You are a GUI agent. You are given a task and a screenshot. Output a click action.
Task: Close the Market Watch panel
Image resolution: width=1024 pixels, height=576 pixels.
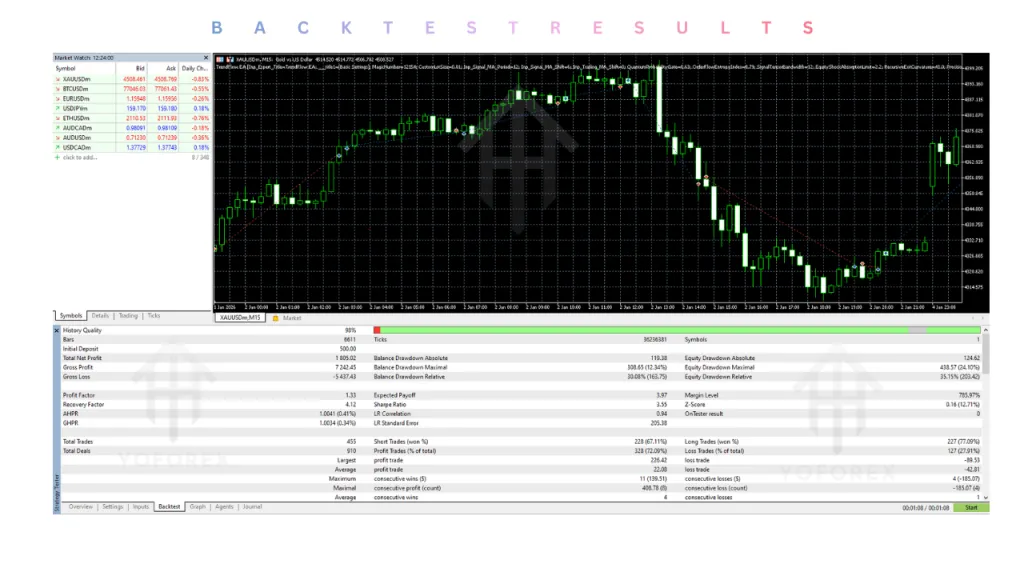(x=206, y=58)
